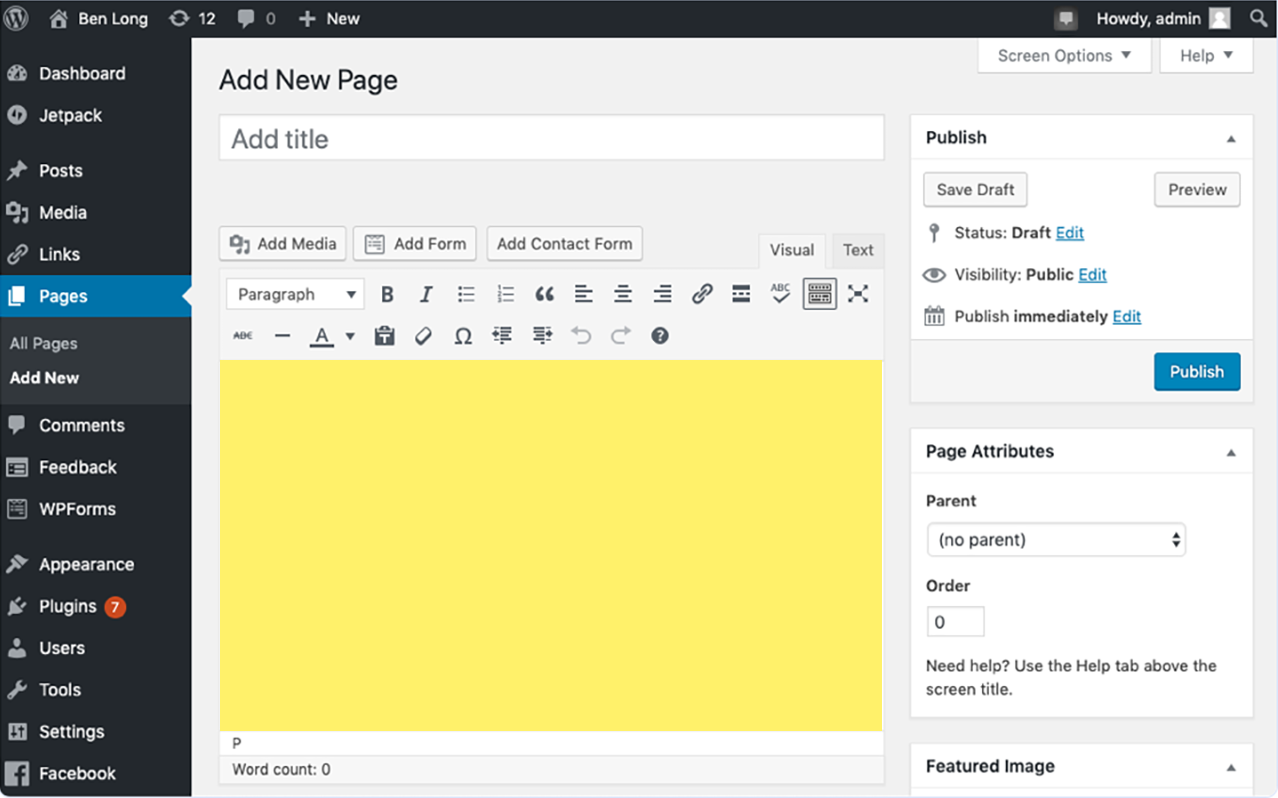Click Paste as text icon

(384, 336)
